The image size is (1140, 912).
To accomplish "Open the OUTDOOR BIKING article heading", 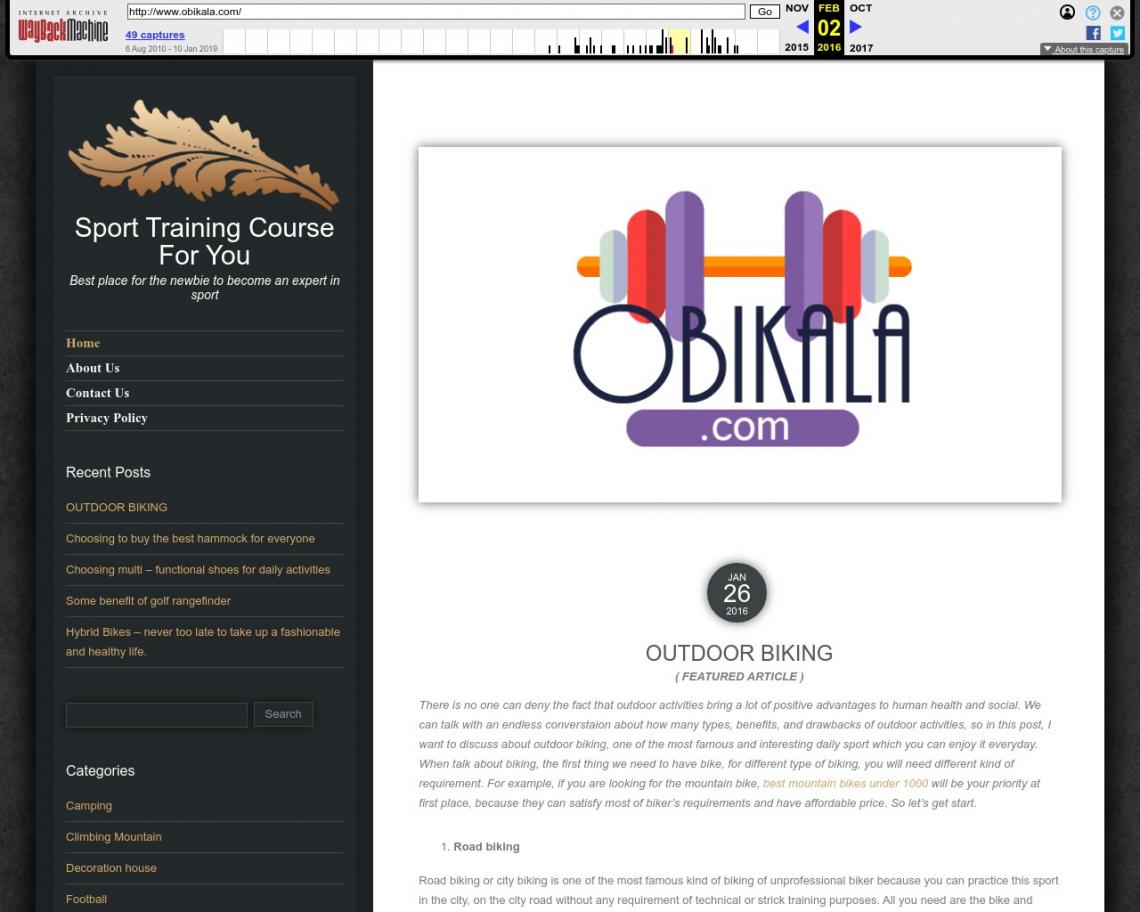I will pyautogui.click(x=739, y=653).
